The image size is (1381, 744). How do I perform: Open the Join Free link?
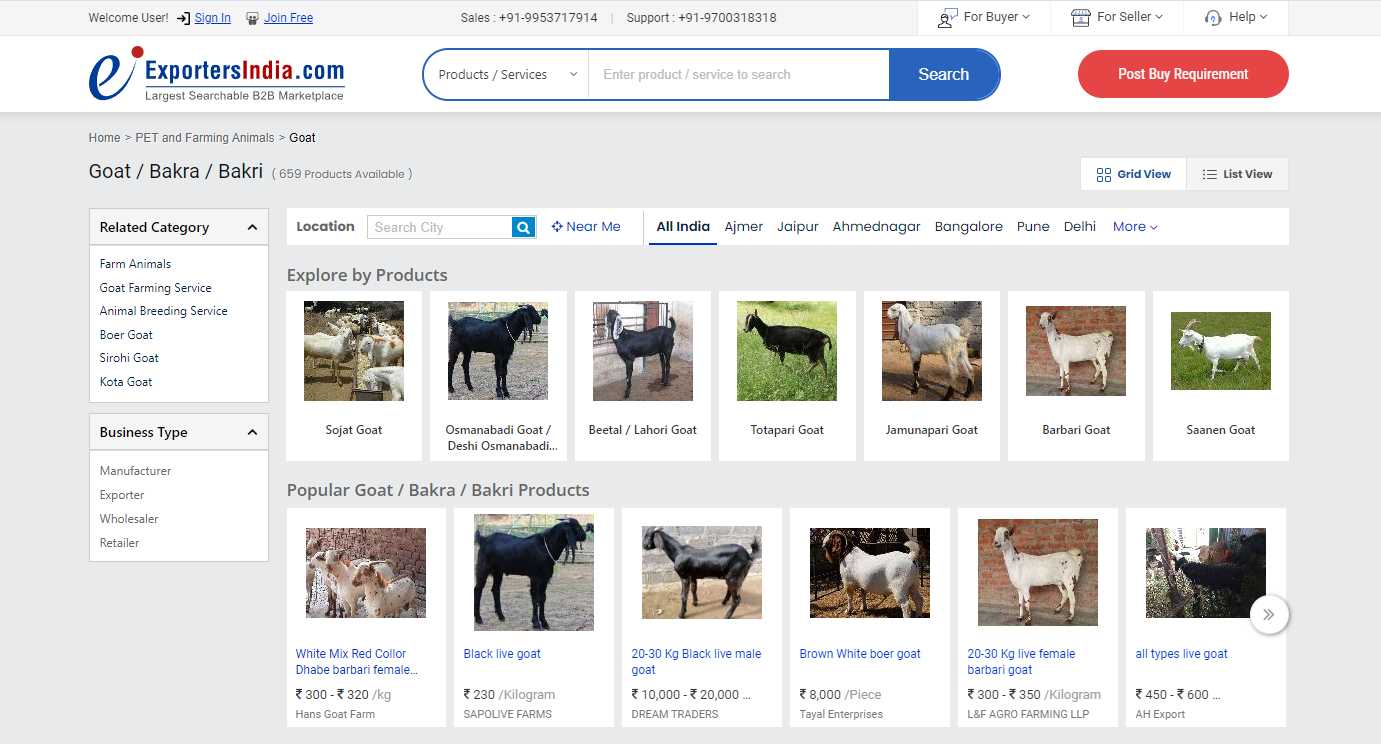pyautogui.click(x=289, y=18)
